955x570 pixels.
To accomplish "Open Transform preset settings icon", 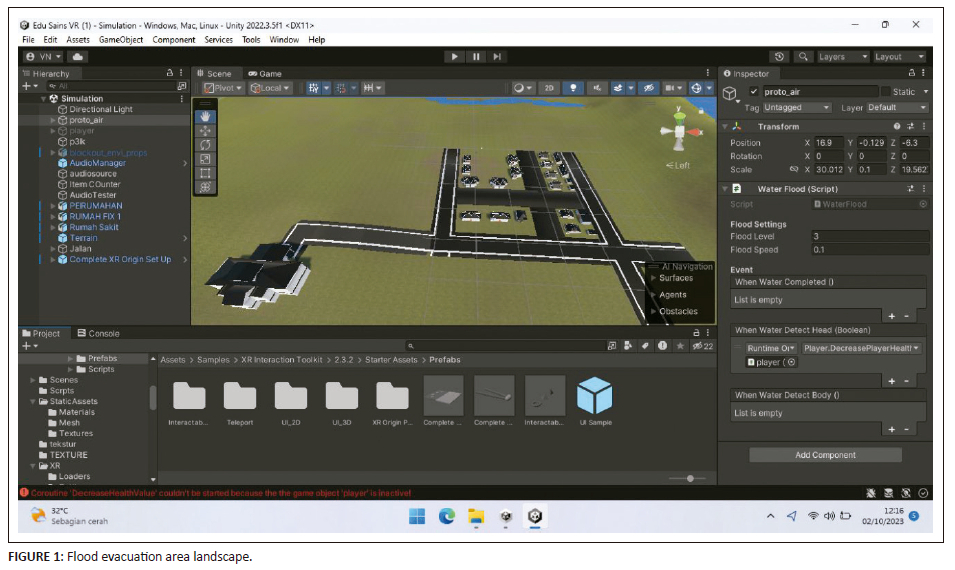I will pyautogui.click(x=911, y=127).
